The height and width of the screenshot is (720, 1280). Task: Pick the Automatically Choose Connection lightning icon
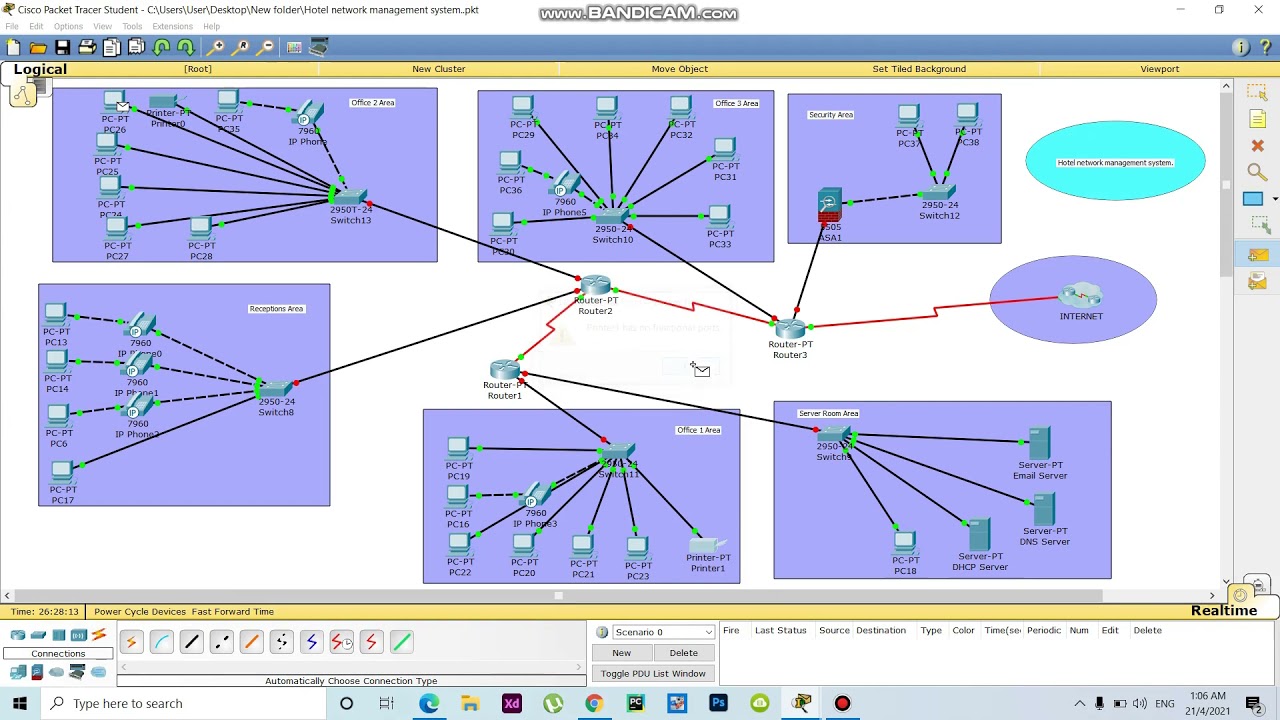click(x=131, y=642)
